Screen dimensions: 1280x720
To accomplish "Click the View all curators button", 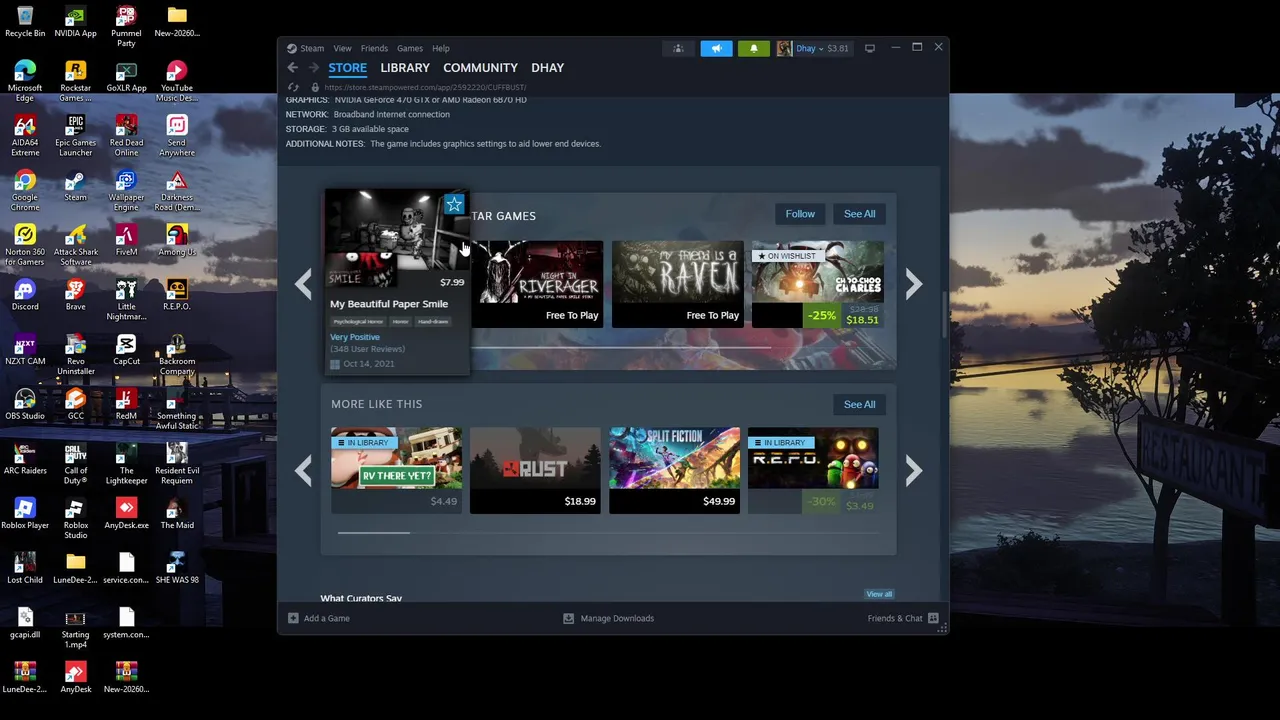I will pos(879,594).
